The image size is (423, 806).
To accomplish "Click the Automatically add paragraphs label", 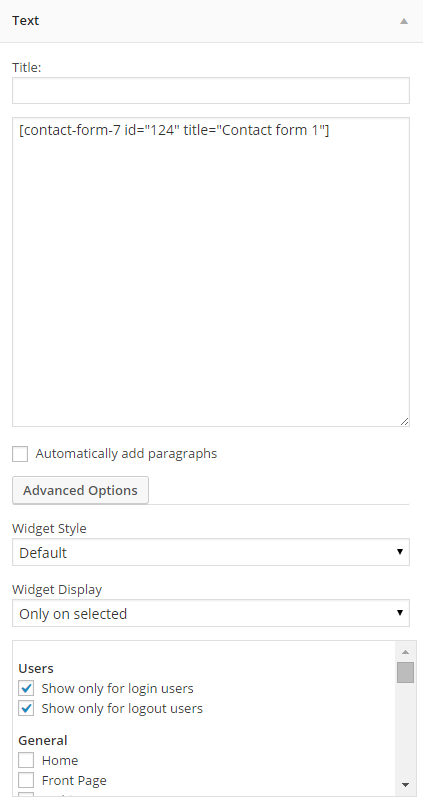I will click(126, 454).
